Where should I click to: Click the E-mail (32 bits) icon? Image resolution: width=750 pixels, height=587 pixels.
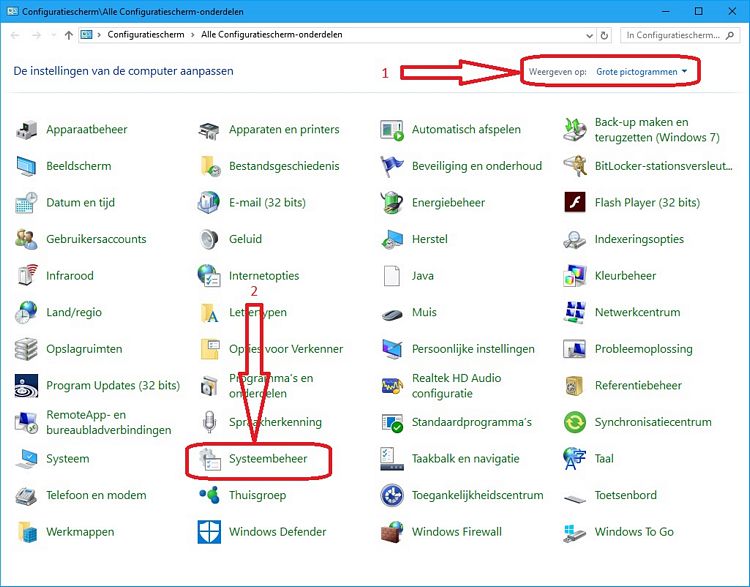pos(209,203)
